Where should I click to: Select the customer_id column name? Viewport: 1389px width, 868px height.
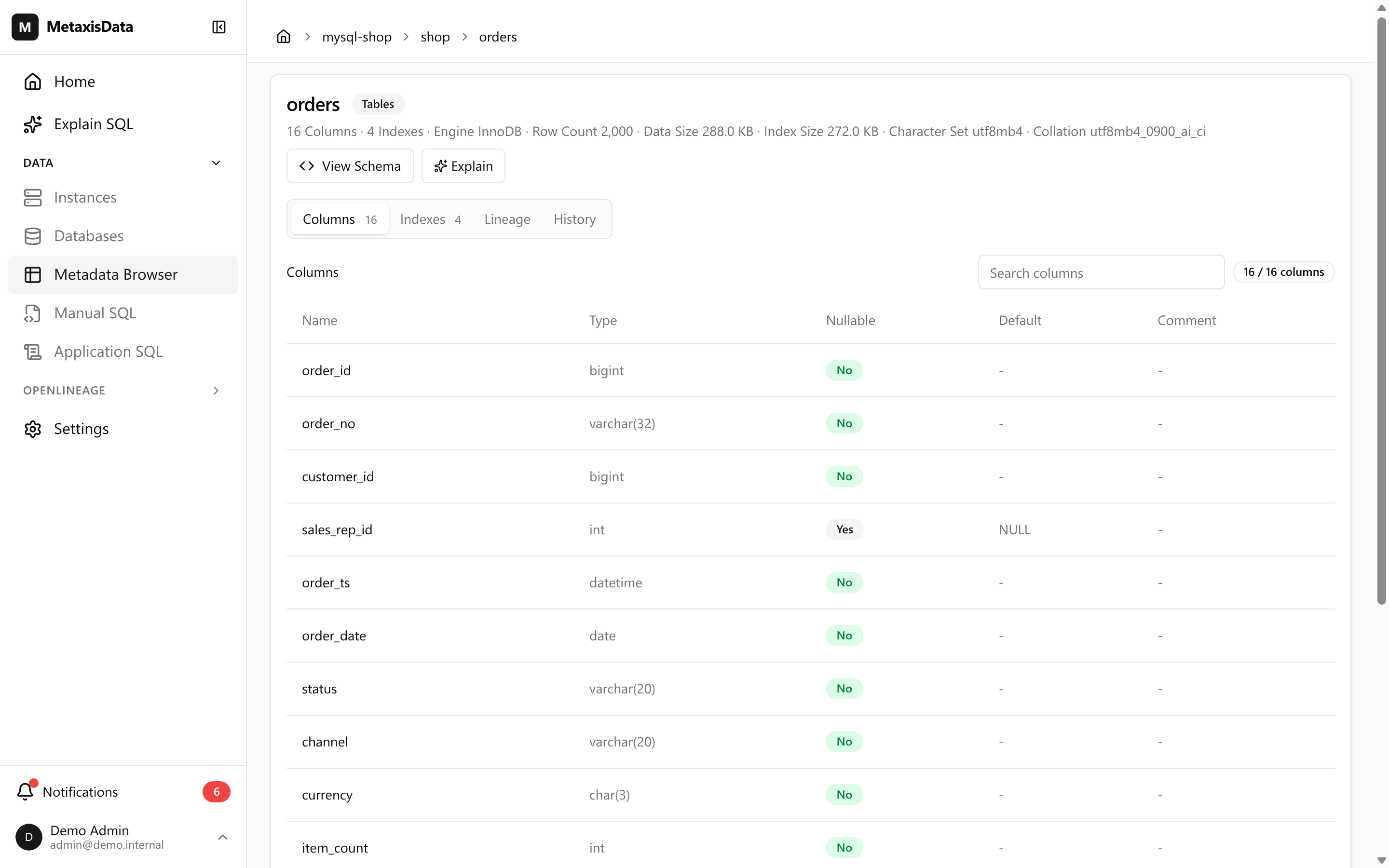[338, 476]
